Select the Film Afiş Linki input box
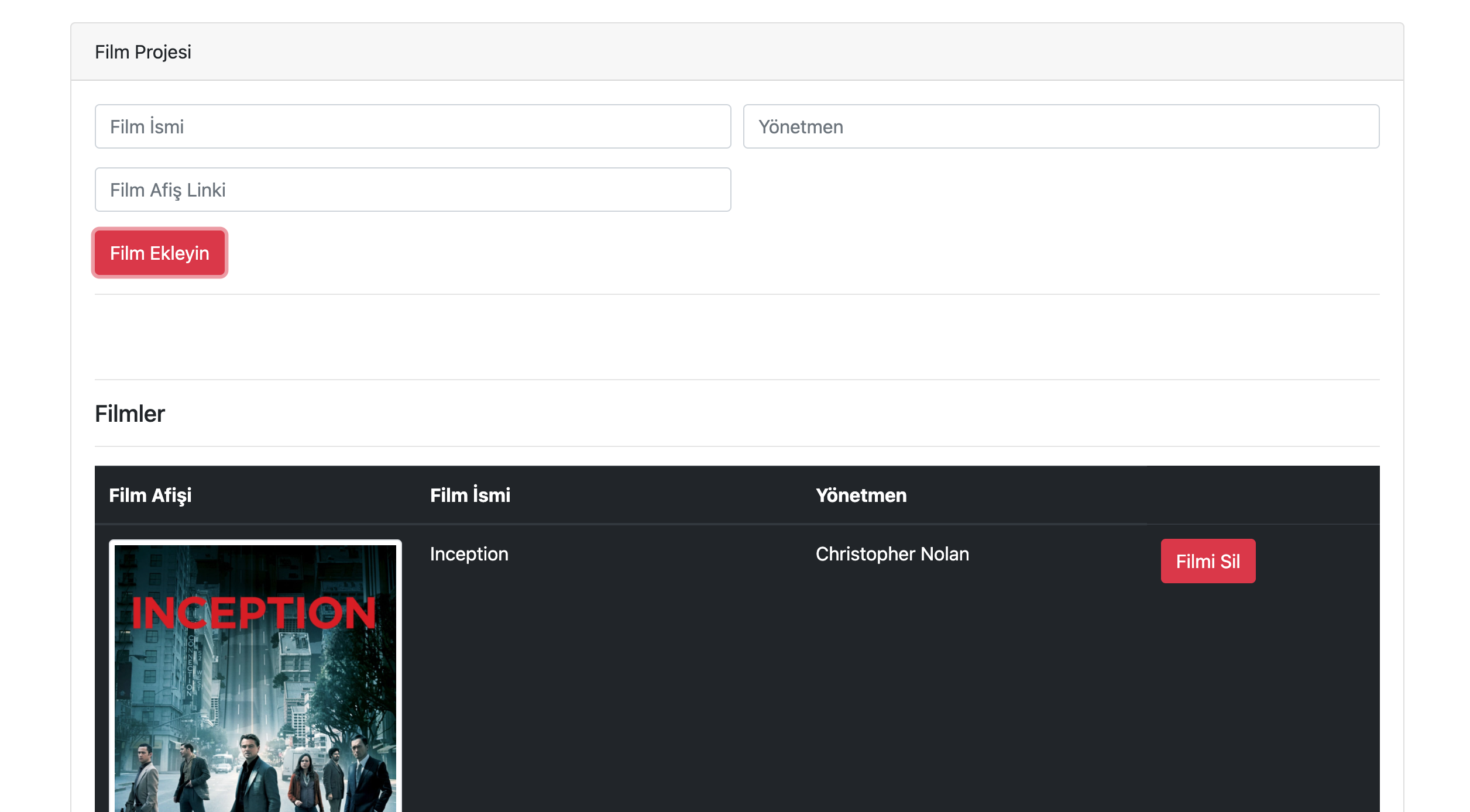 tap(413, 190)
